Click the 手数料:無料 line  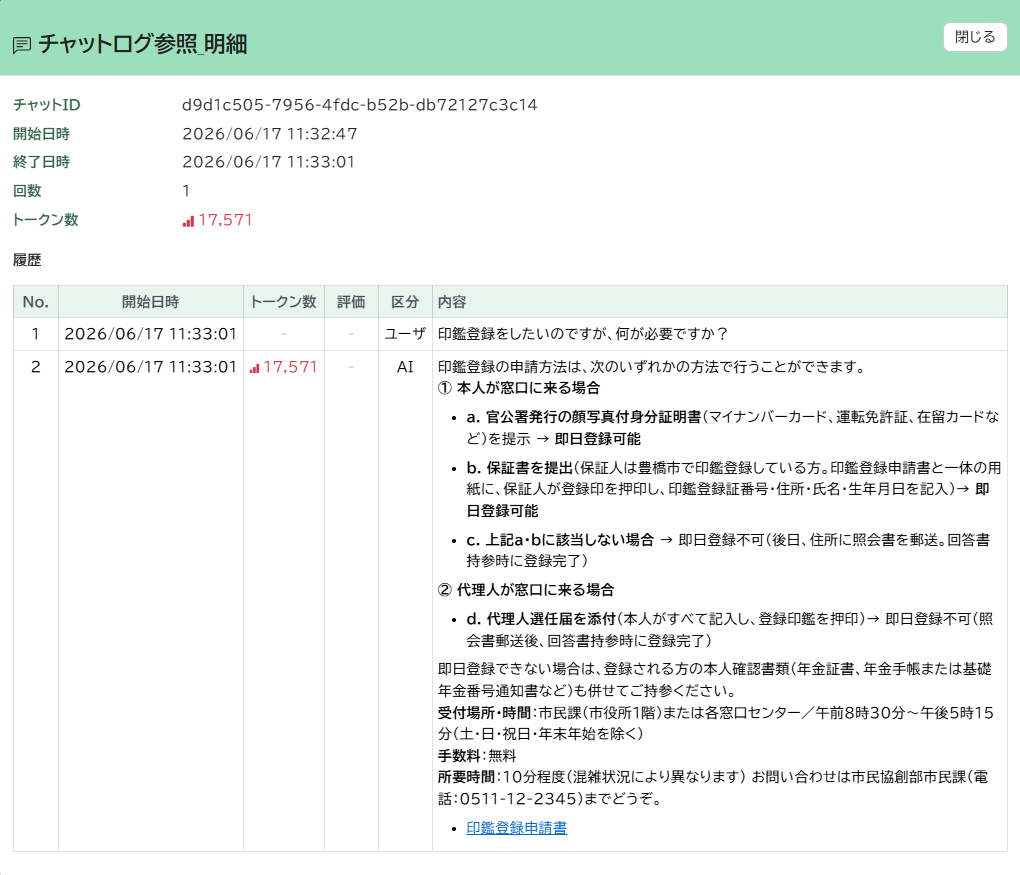tap(477, 755)
